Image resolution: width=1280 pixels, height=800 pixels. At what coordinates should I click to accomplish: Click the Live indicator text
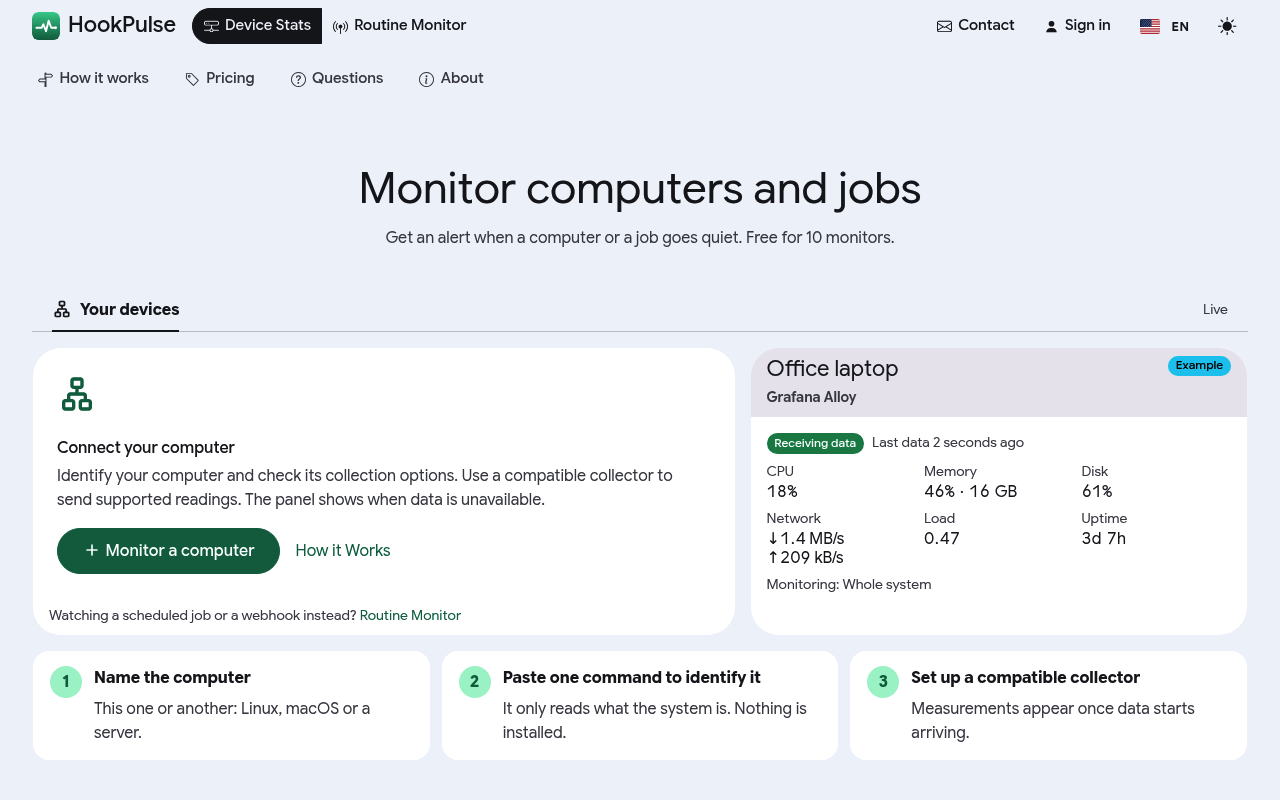click(x=1215, y=310)
